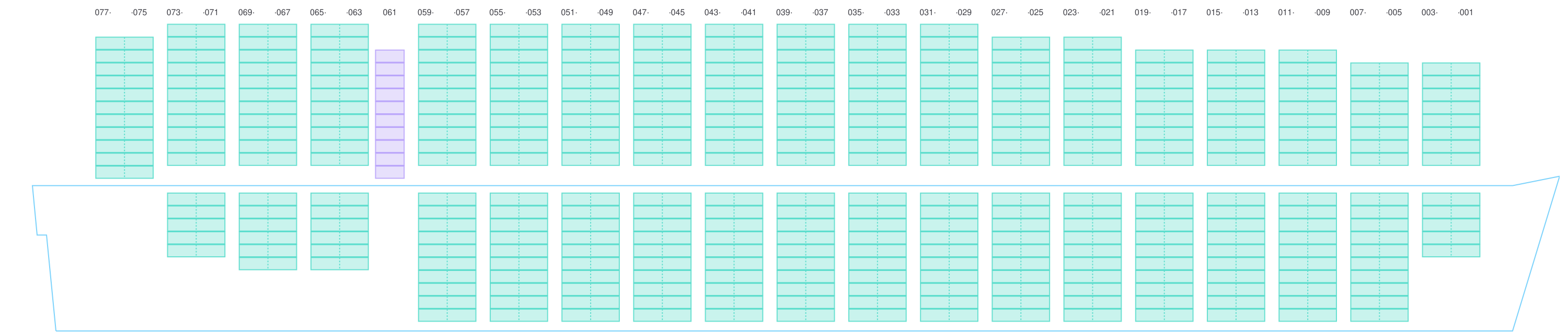The width and height of the screenshot is (1568, 332).
Task: Choose below-deck block of bays 023-021
Action: click(x=1092, y=257)
